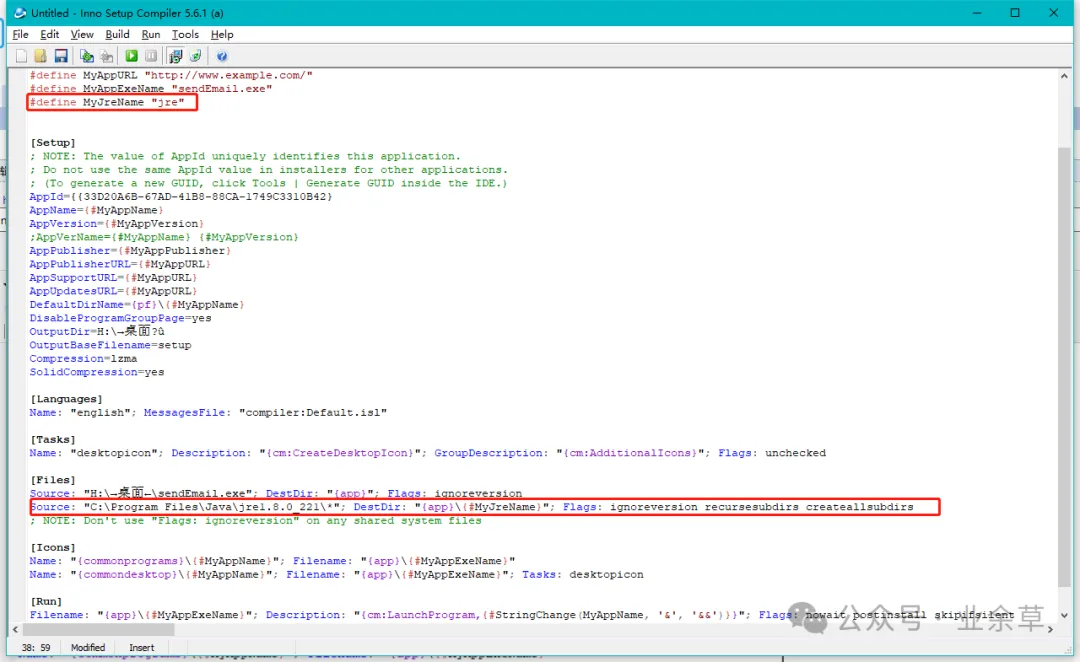
Task: Click the '[Run]' section header
Action: tap(45, 601)
